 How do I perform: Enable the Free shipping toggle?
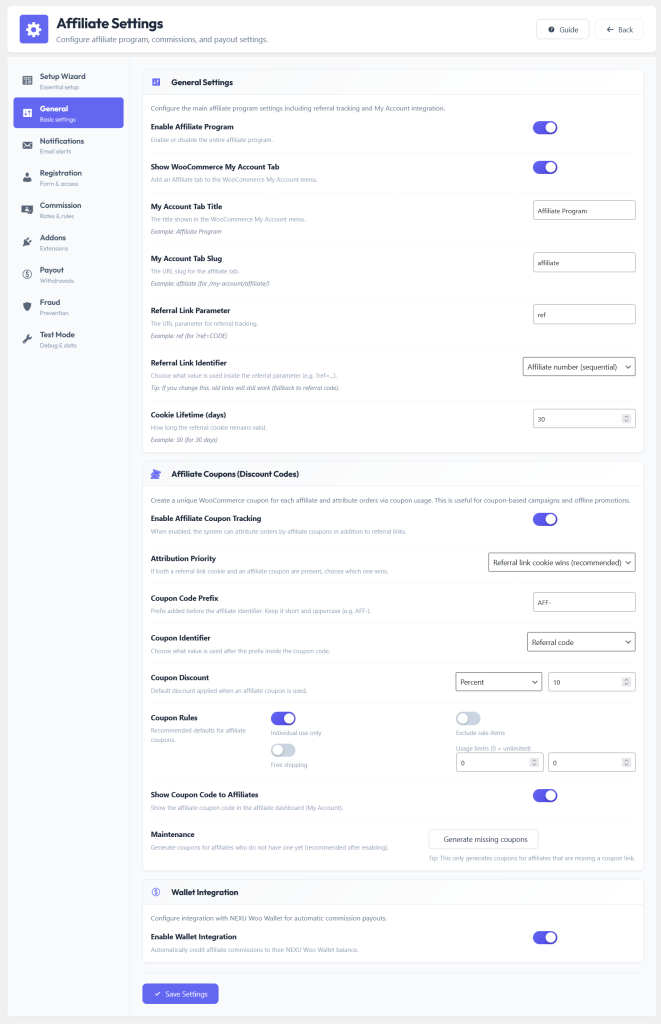[283, 750]
